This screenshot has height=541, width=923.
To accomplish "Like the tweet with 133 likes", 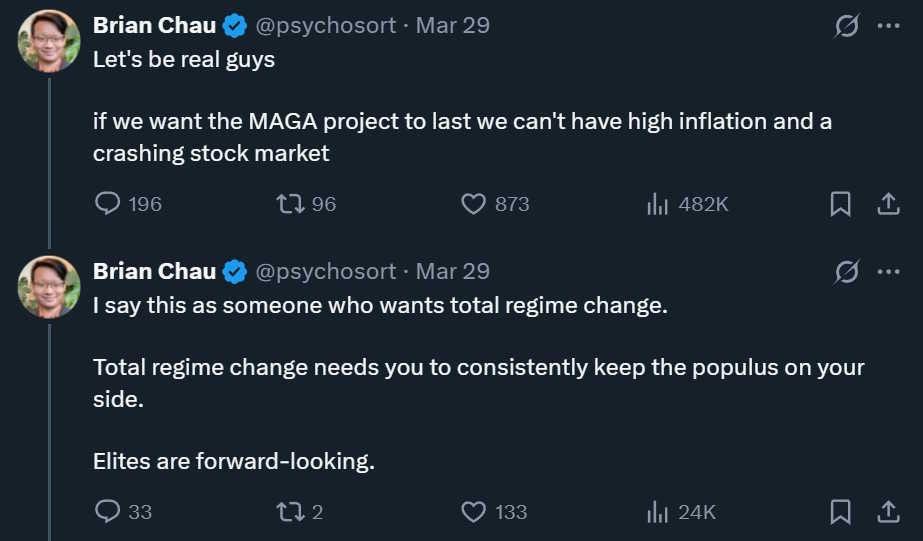I will click(x=473, y=512).
